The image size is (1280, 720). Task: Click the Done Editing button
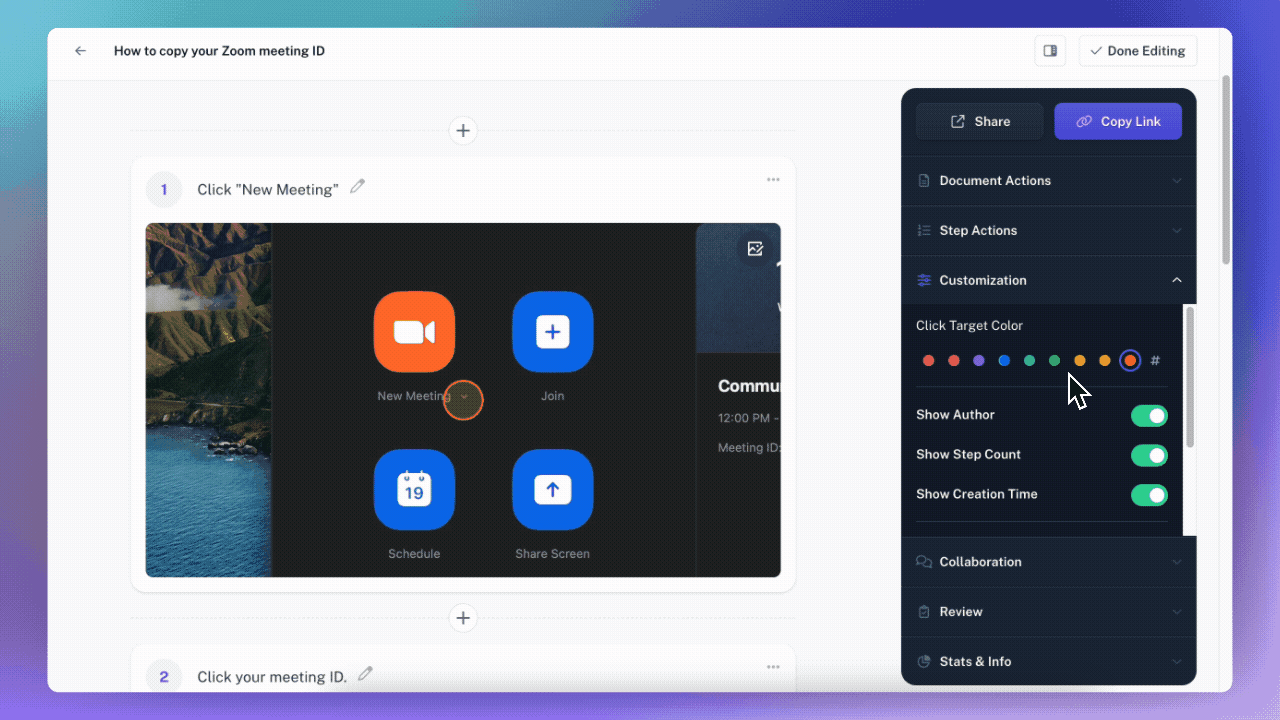point(1138,51)
